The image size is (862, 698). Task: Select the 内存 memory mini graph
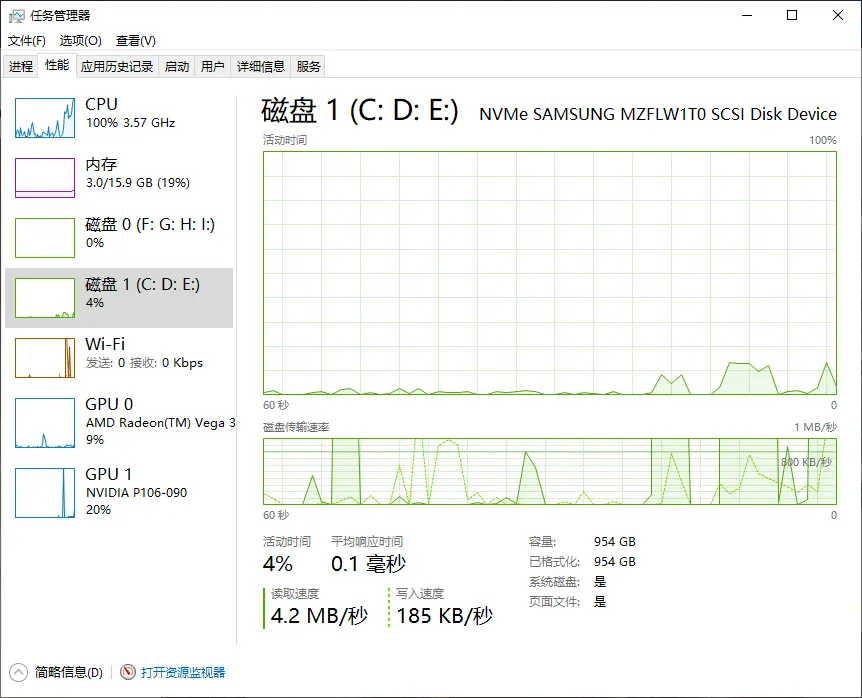click(x=45, y=178)
